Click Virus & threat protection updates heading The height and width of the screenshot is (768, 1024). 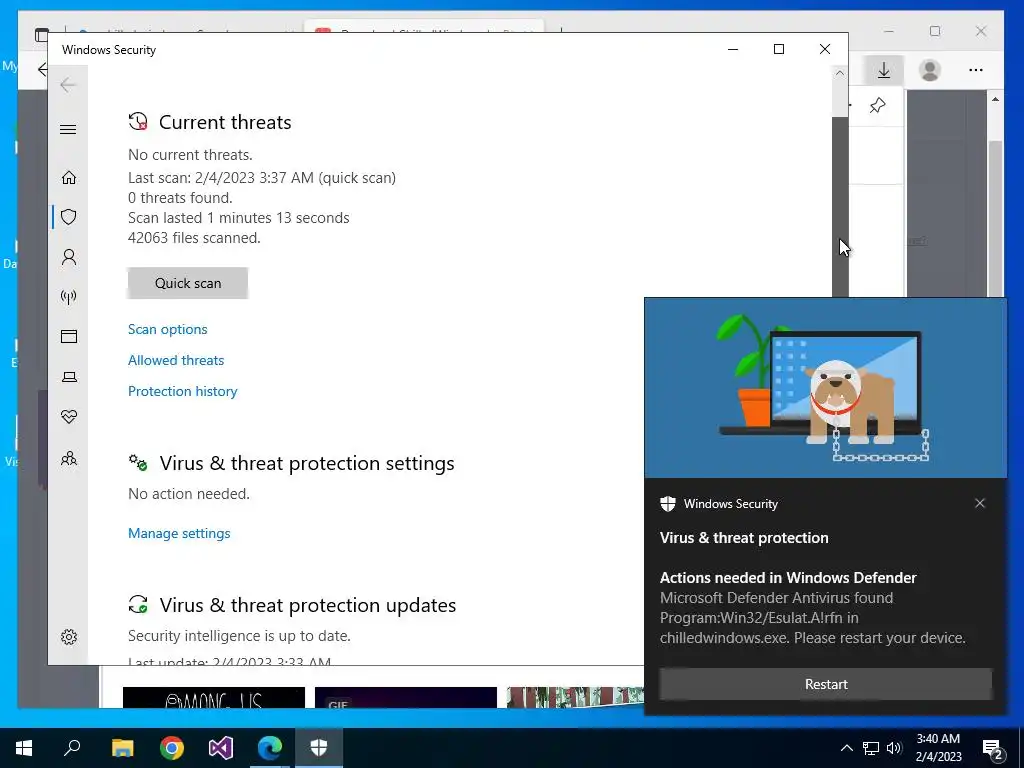pos(308,605)
